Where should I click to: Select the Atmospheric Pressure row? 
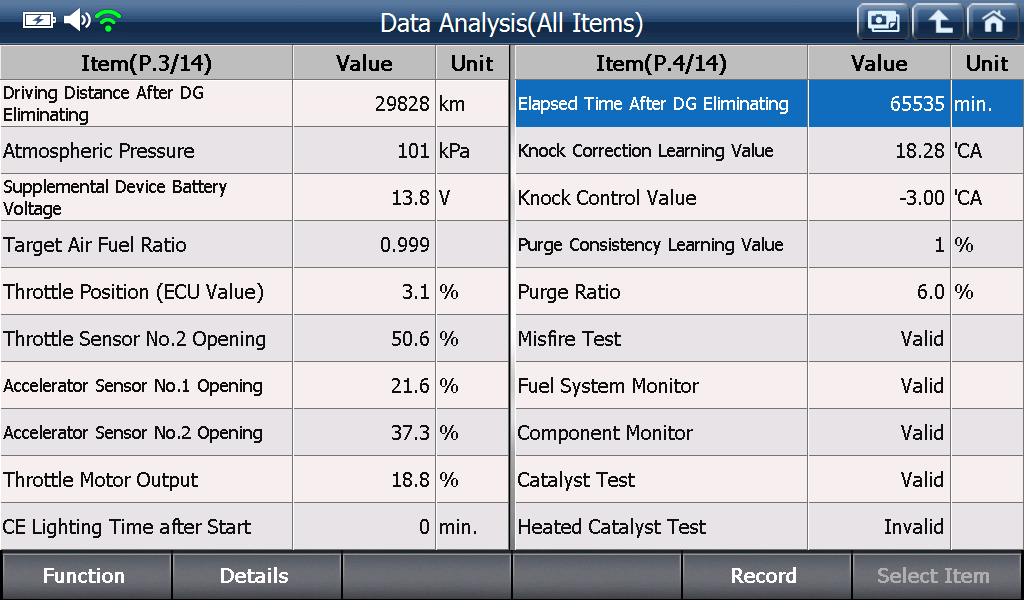point(254,151)
